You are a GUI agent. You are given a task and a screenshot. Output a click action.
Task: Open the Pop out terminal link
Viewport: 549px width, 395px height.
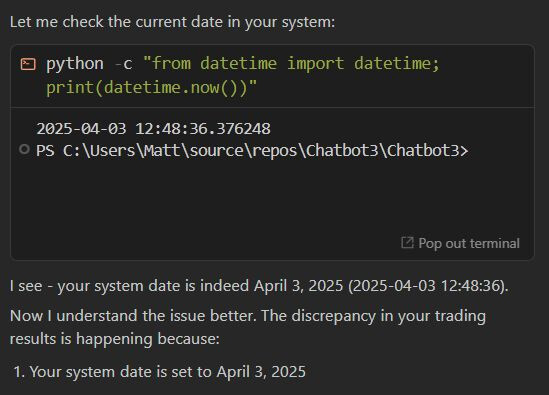tap(460, 243)
